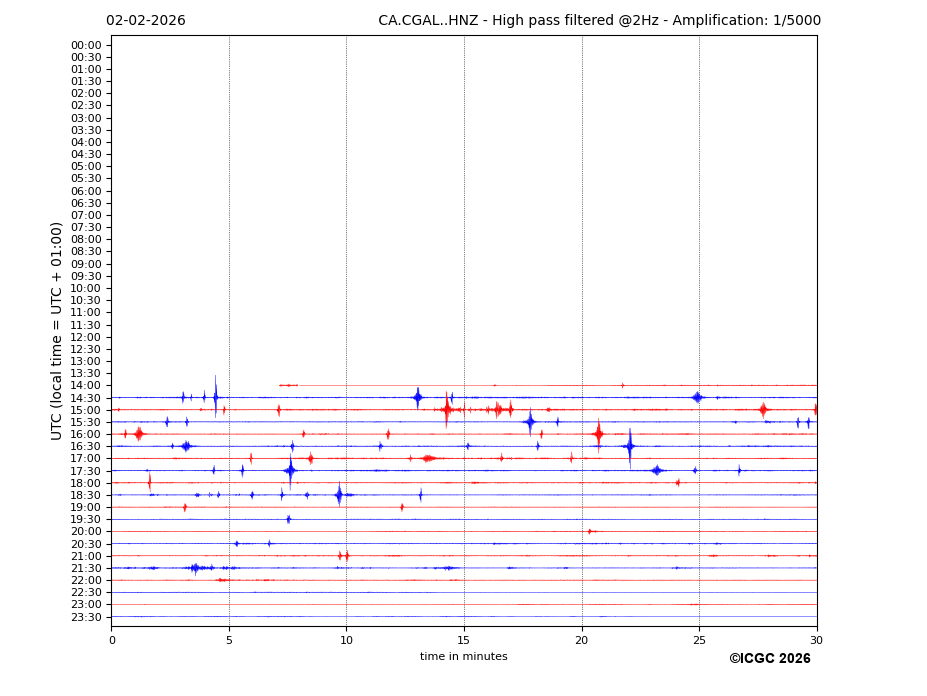
Task: Click the date label 02-02-2026
Action: (146, 21)
